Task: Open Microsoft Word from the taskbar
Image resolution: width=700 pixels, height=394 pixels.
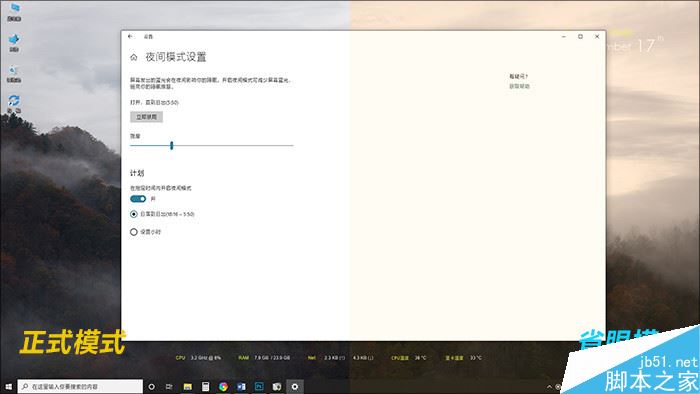Action: pyautogui.click(x=241, y=387)
